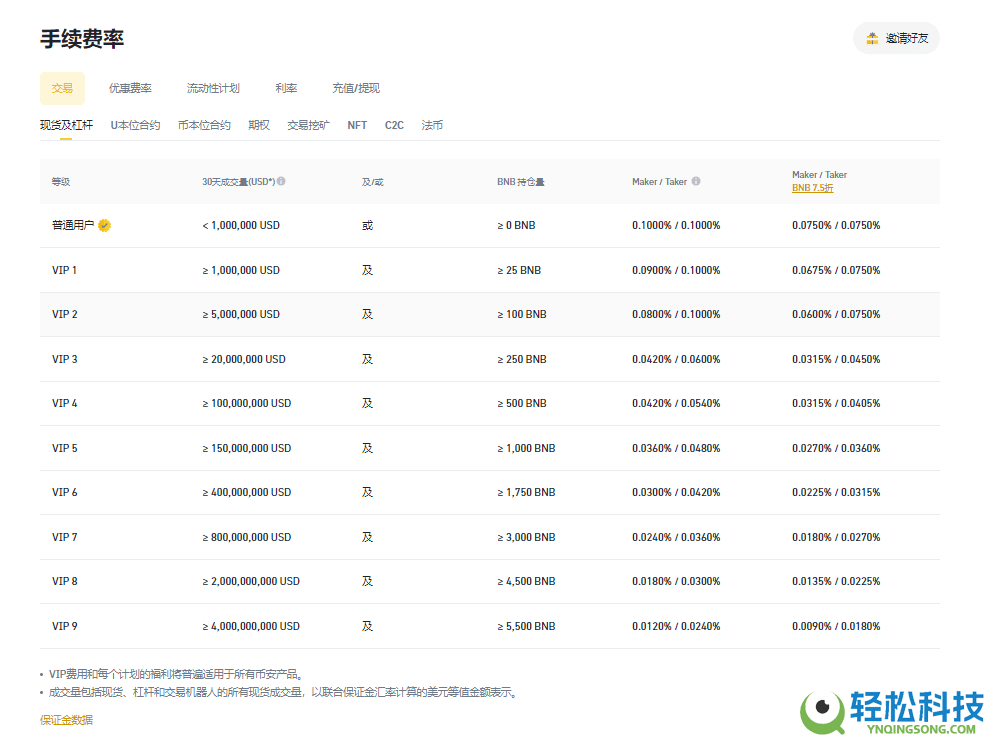Click the ≥ 100,000,000 USD volume cell
The image size is (984, 735).
247,403
